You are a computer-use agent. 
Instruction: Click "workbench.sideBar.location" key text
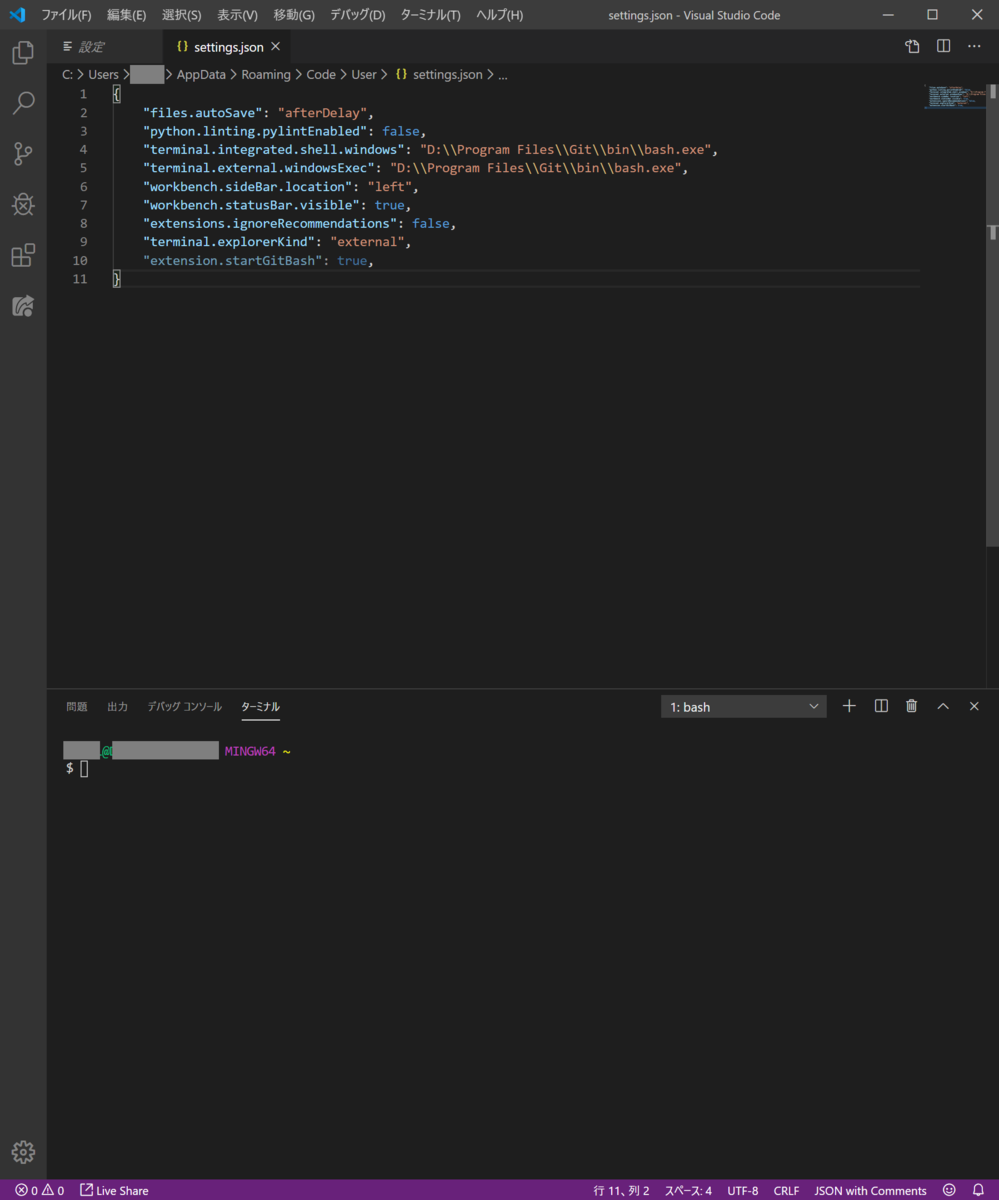tap(248, 187)
